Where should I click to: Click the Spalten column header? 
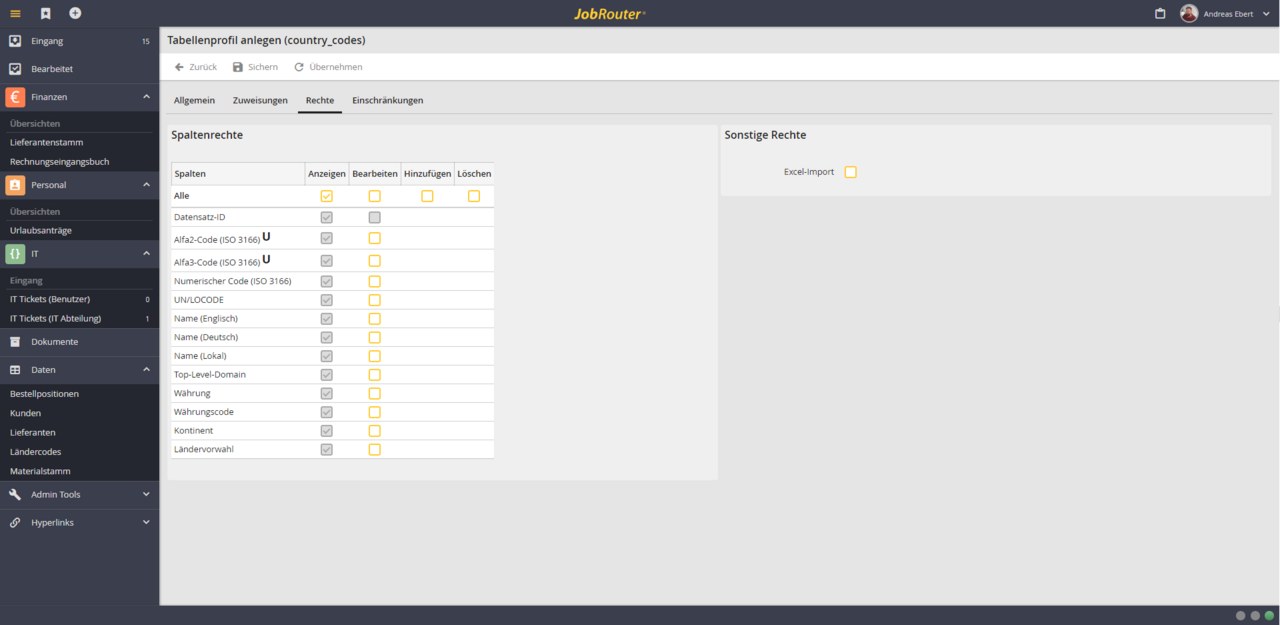(237, 174)
